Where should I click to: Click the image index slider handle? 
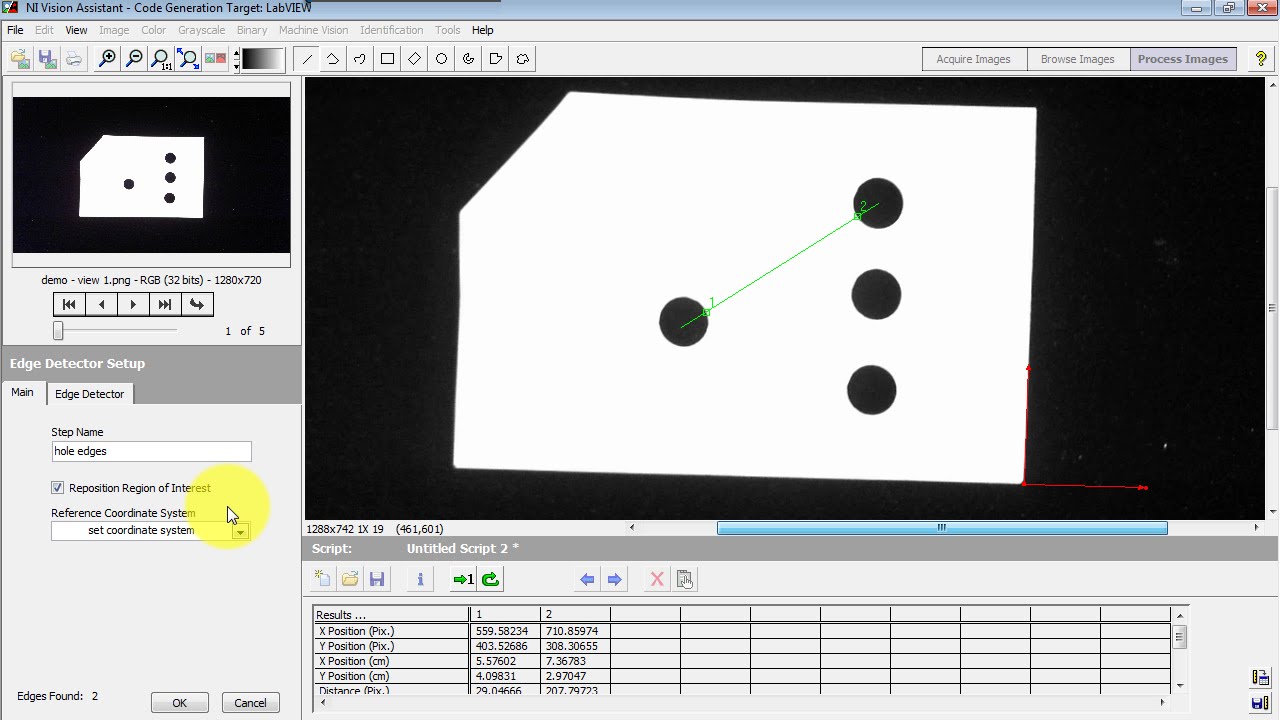(58, 330)
